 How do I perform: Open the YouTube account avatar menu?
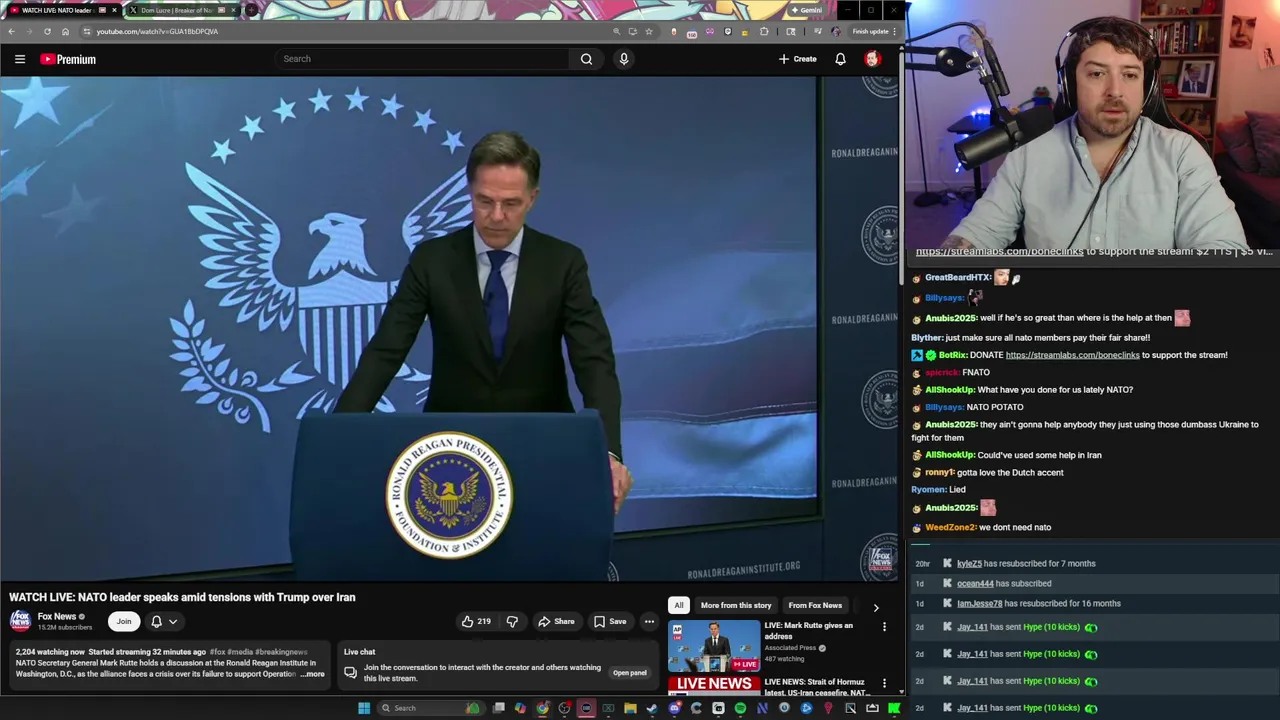click(x=872, y=59)
